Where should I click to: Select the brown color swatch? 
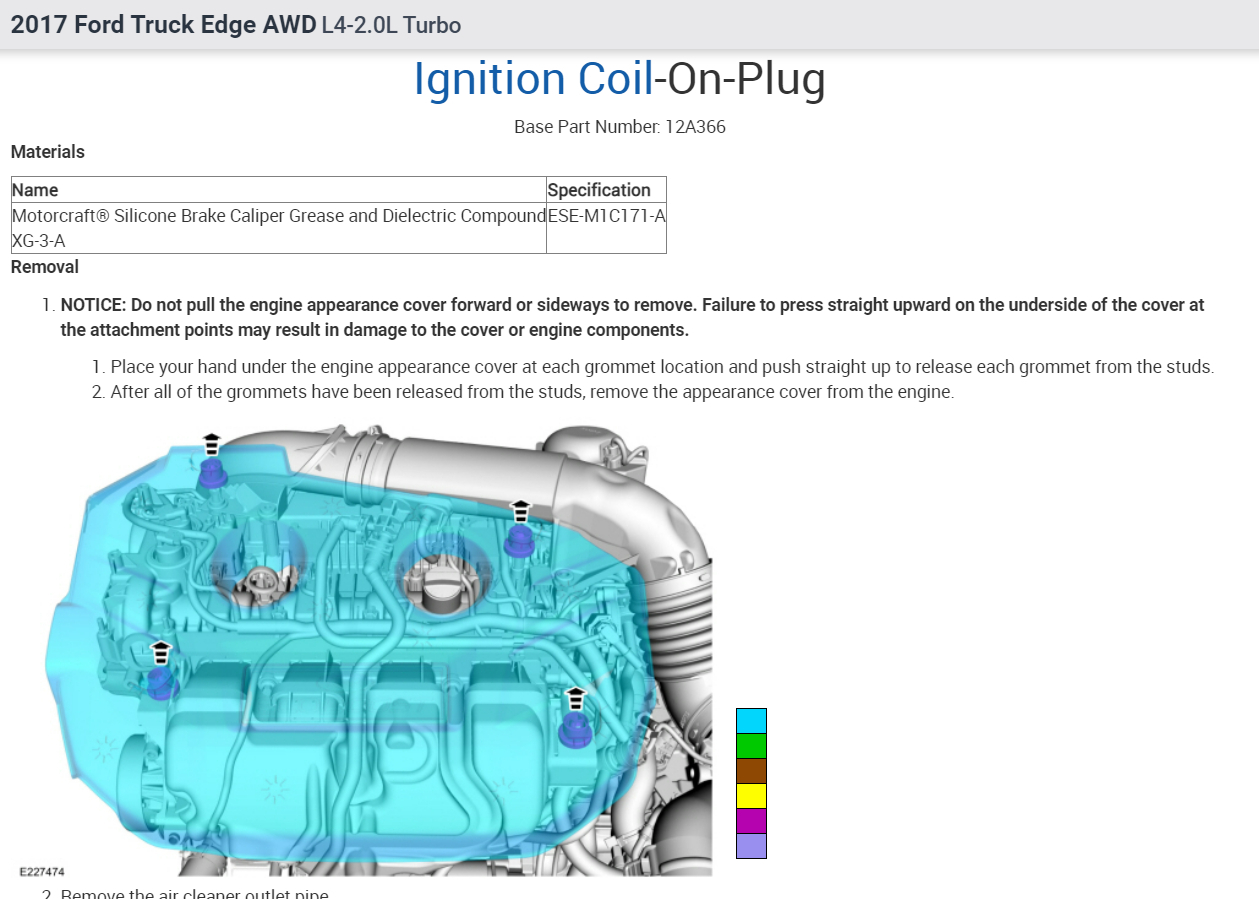click(751, 771)
